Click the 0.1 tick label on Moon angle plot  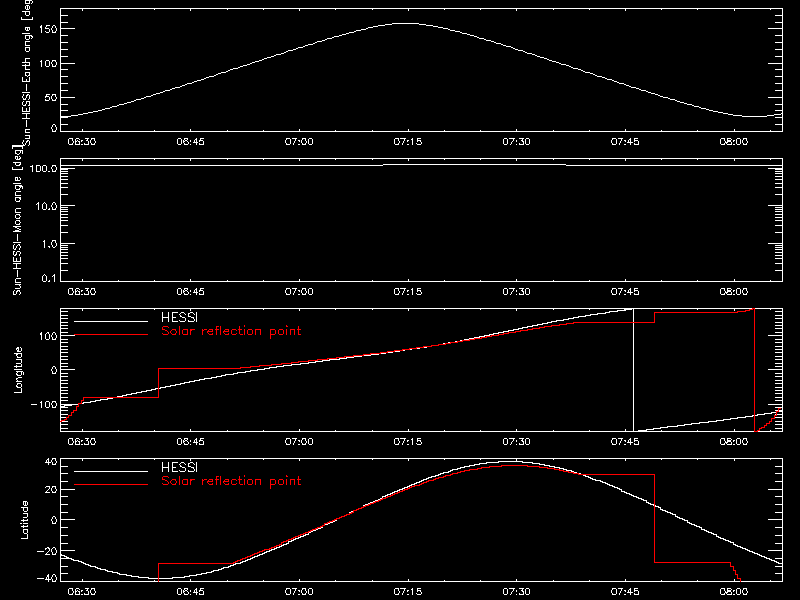pos(50,278)
